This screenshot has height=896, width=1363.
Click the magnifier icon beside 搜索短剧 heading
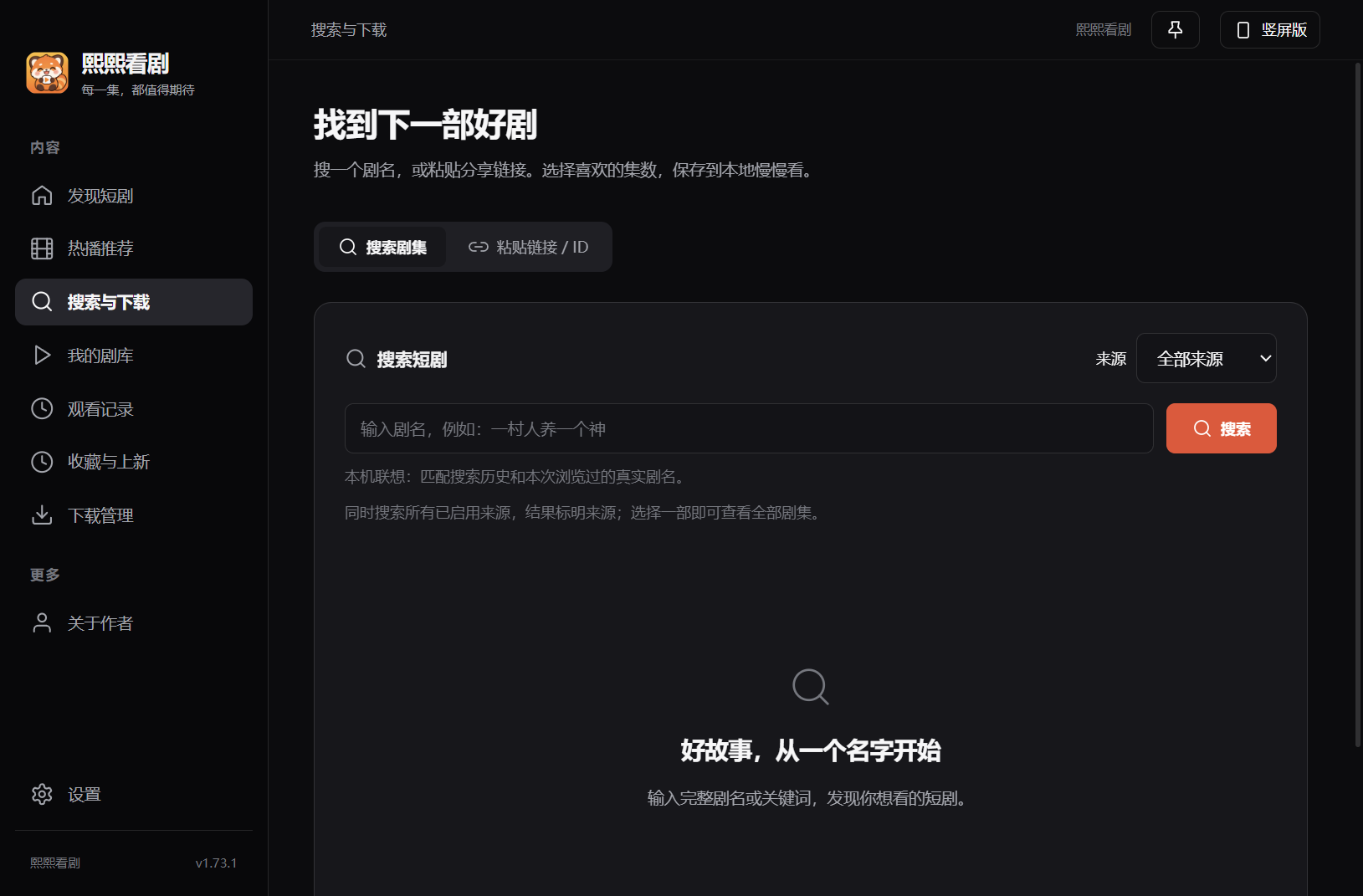click(x=356, y=359)
